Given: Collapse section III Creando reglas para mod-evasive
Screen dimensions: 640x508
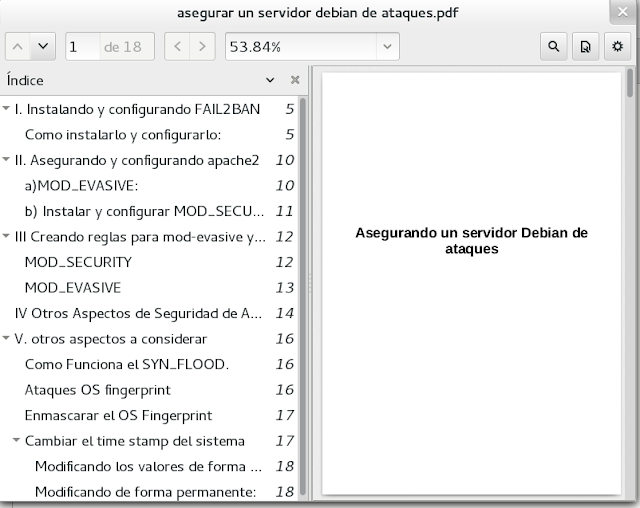Looking at the screenshot, I should 6,236.
